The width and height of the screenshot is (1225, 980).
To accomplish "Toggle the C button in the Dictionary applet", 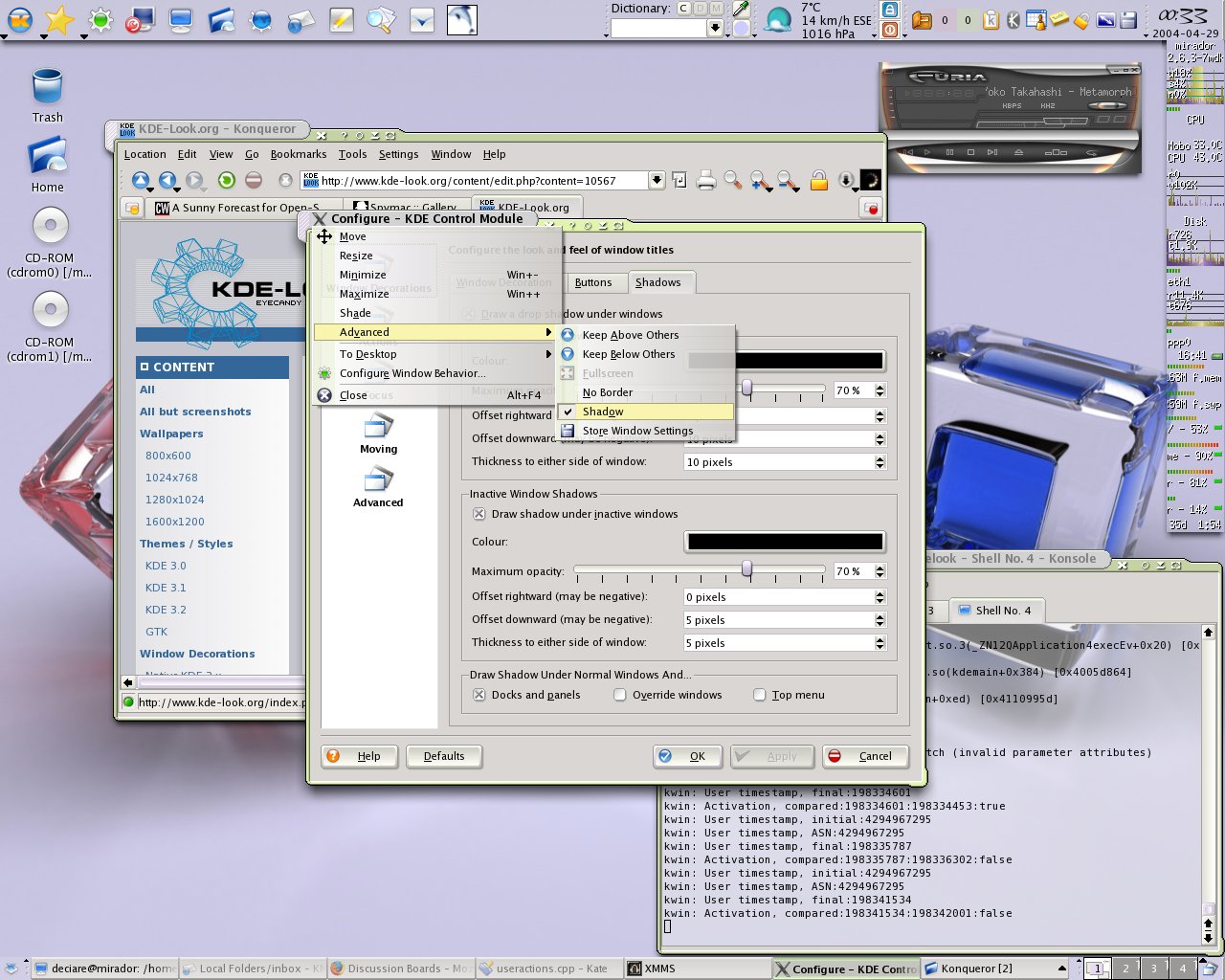I will tap(683, 9).
